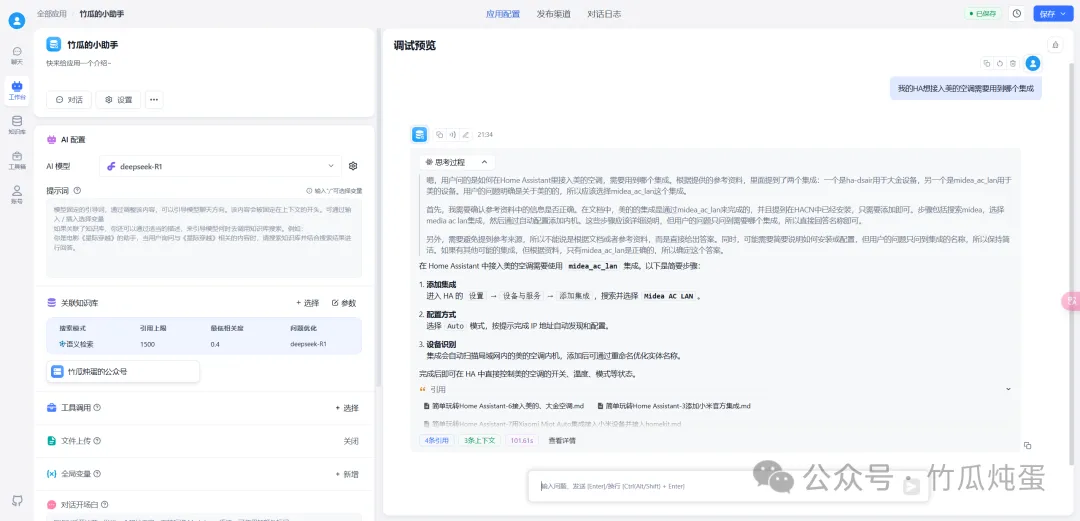Go back to 全部应用 breadcrumb
Viewport: 1080px width, 521px height.
[x=52, y=14]
